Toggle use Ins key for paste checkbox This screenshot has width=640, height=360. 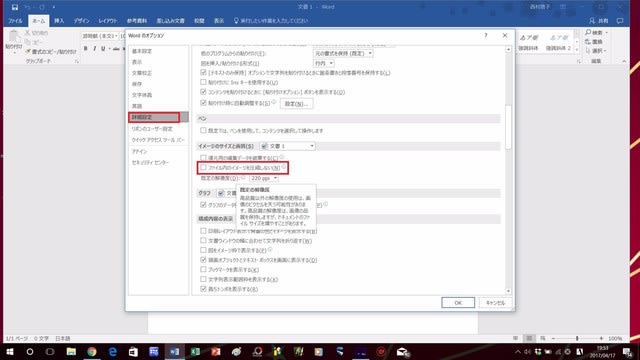203,82
